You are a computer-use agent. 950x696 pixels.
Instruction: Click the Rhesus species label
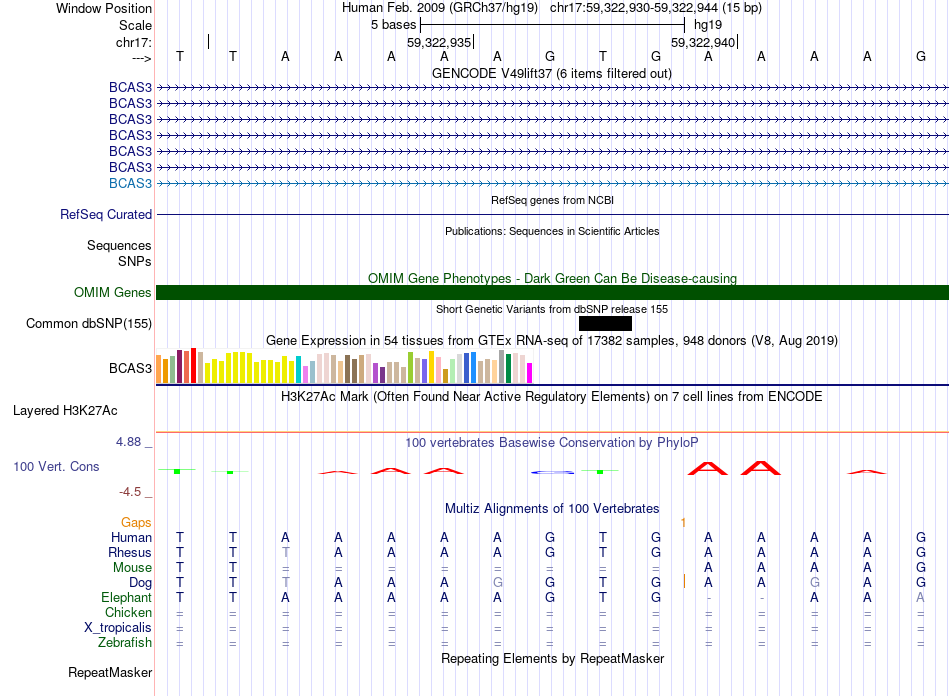pyautogui.click(x=130, y=552)
